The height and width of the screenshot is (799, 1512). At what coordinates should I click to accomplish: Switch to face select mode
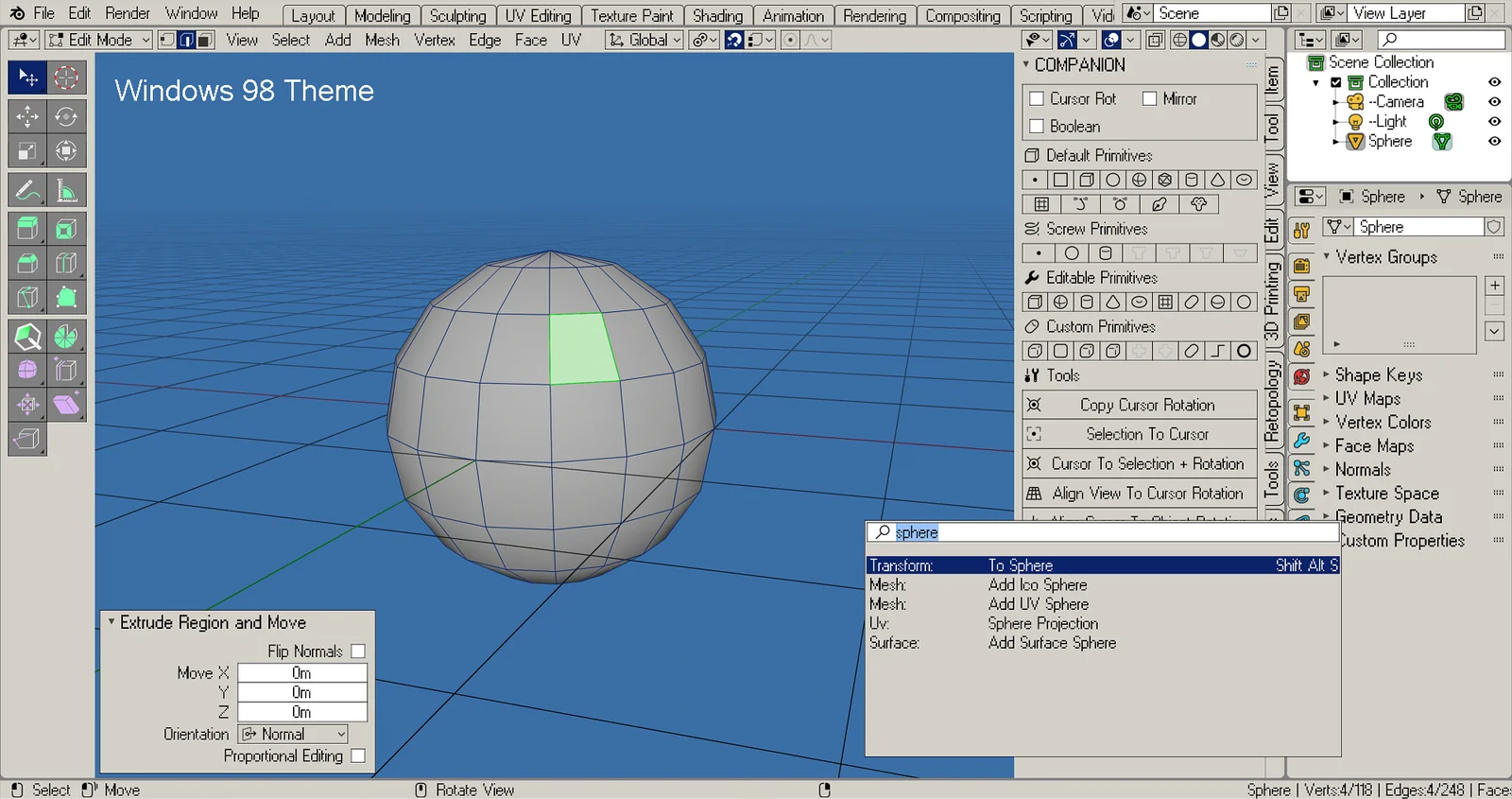[204, 40]
